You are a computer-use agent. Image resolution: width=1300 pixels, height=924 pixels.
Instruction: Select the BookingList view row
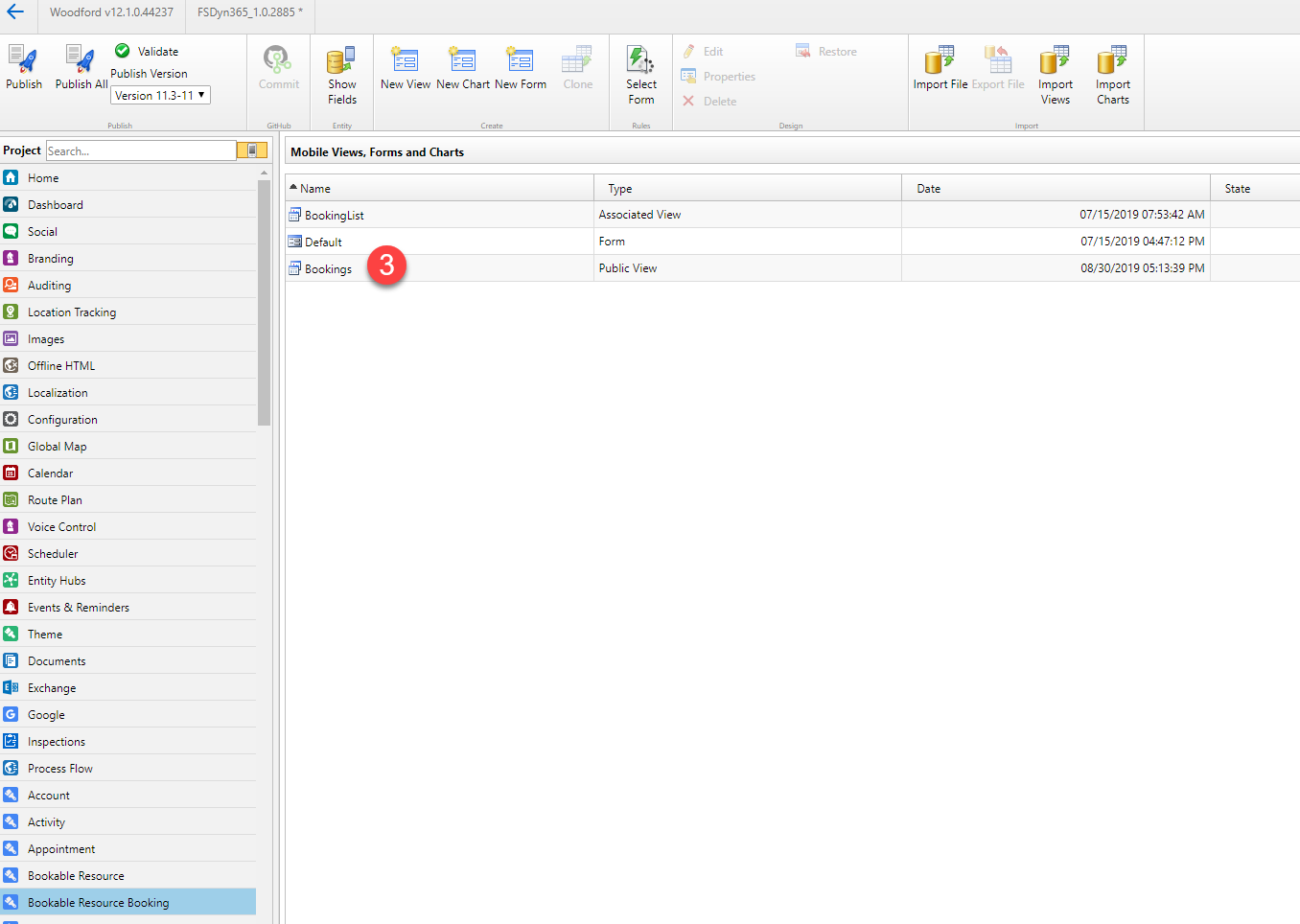click(792, 215)
